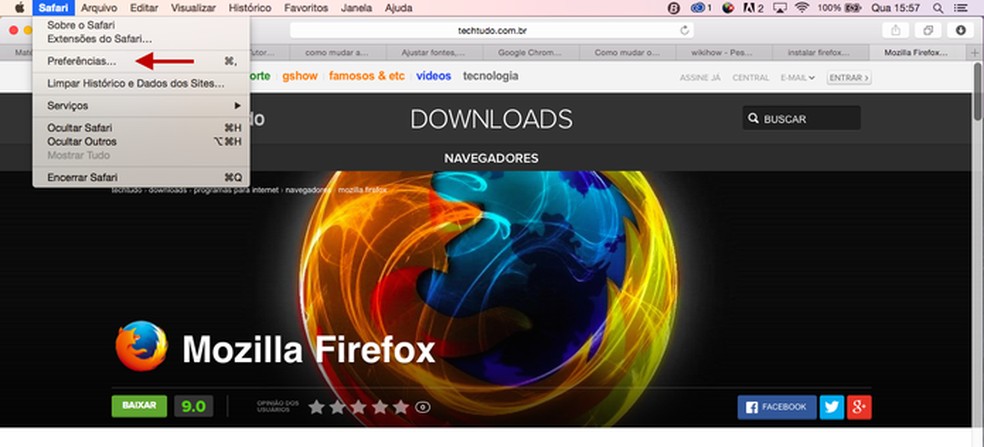Click the magnifier icon in BUSCAR field
The image size is (984, 447).
click(x=753, y=118)
